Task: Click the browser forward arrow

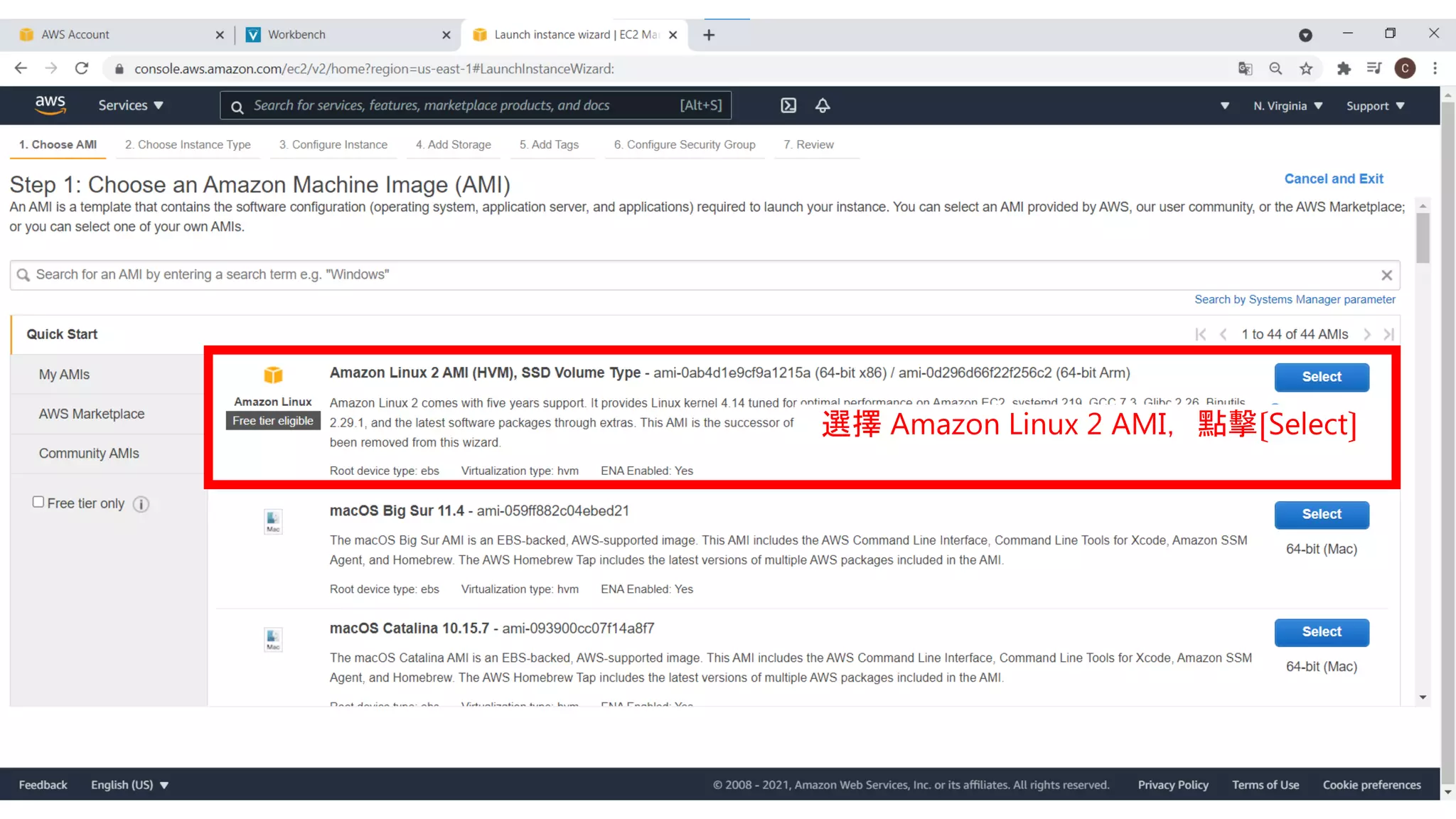Action: (51, 68)
